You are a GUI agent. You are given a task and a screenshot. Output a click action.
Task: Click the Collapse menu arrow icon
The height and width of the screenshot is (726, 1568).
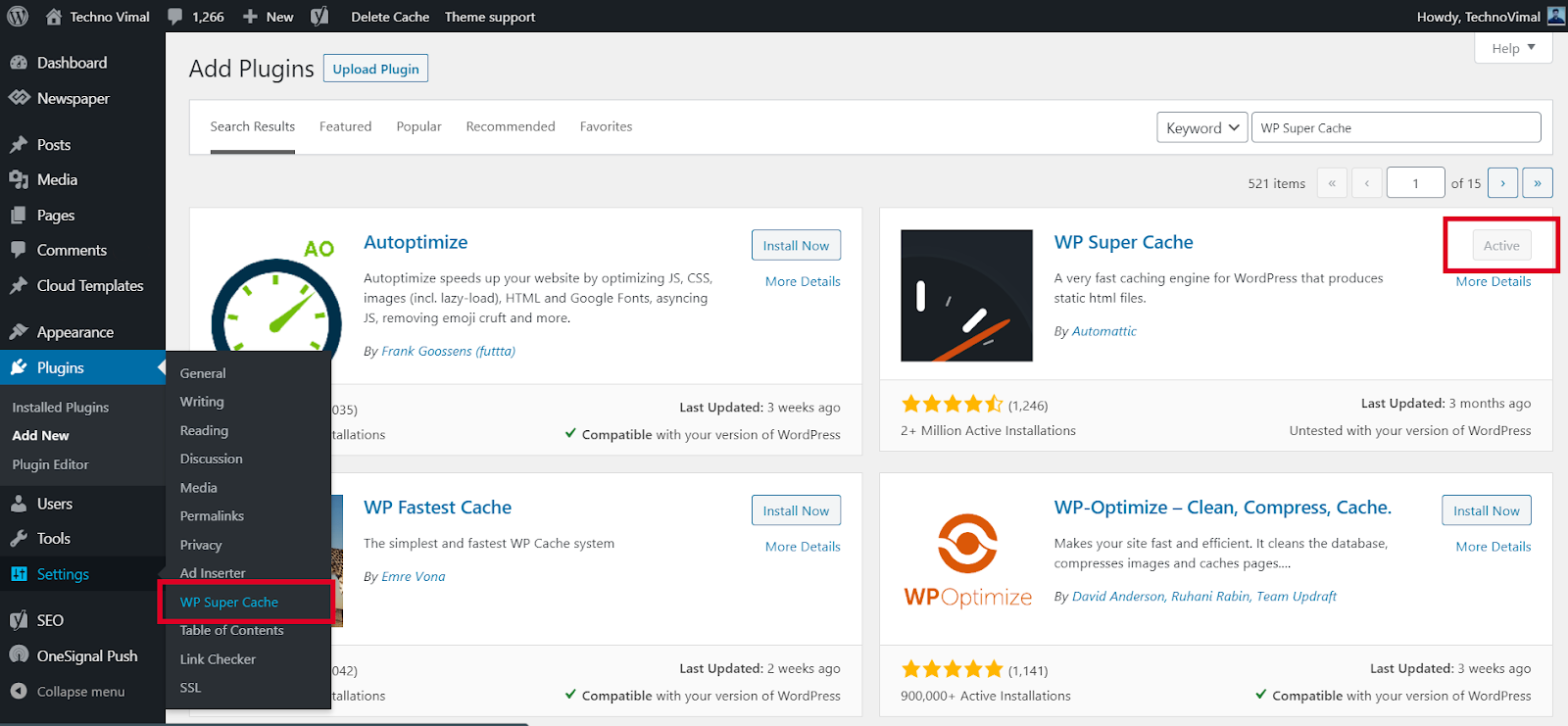19,691
